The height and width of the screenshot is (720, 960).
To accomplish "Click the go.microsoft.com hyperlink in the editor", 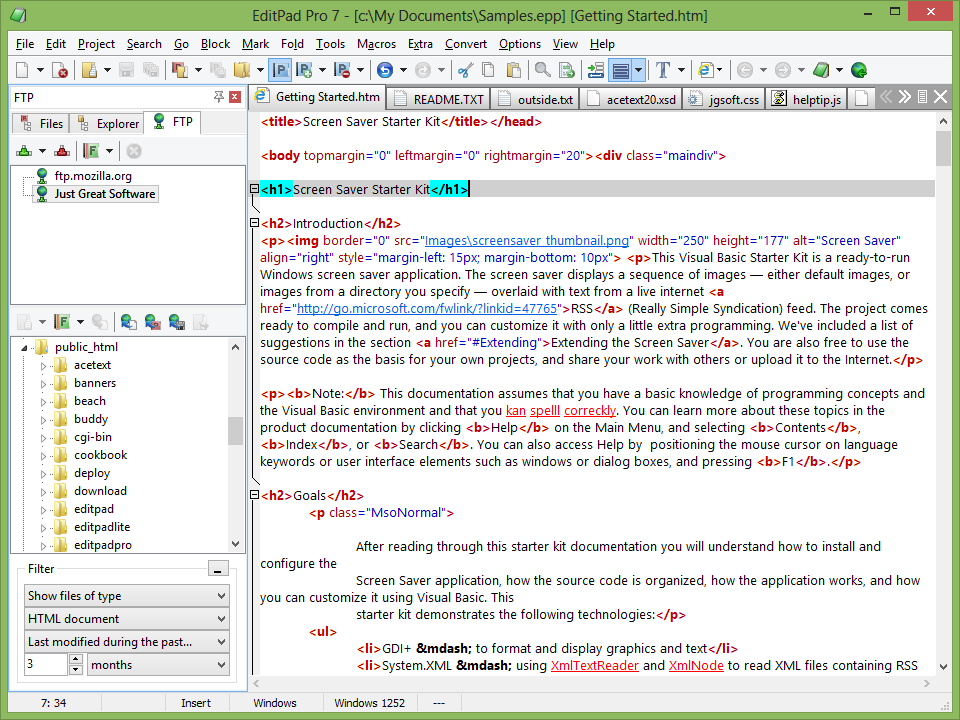I will click(426, 309).
